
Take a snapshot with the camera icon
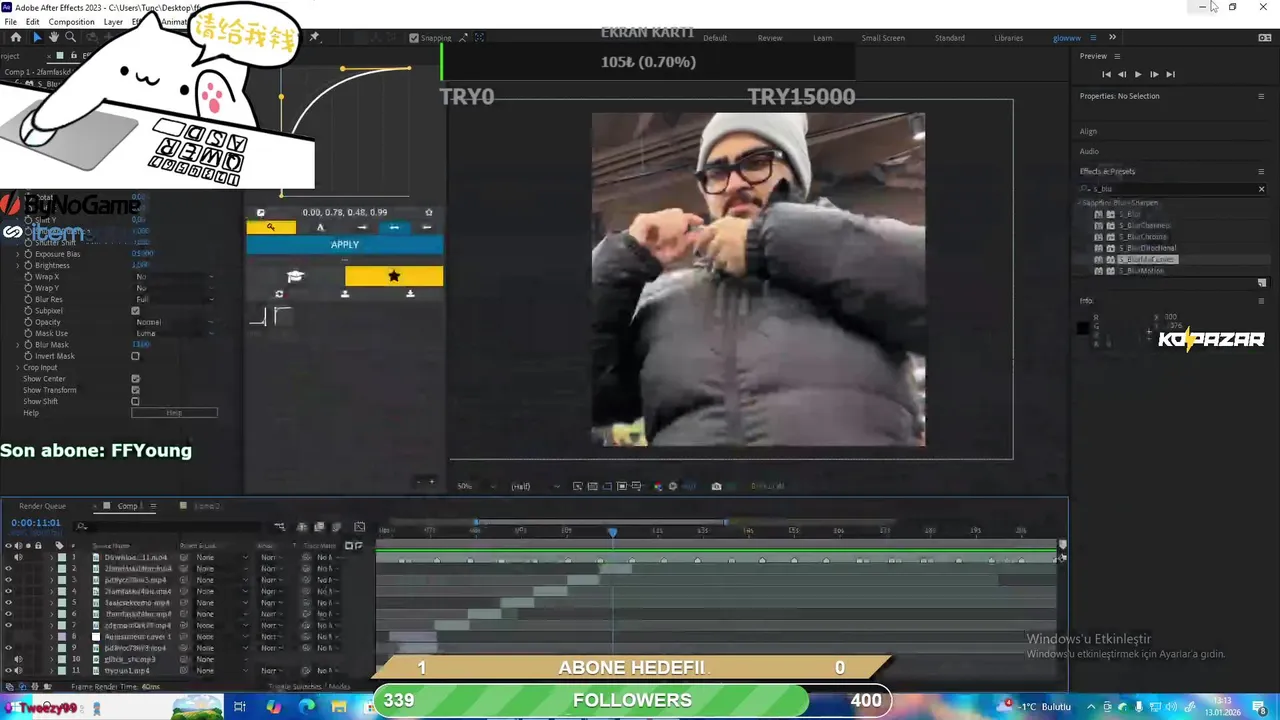tap(716, 486)
